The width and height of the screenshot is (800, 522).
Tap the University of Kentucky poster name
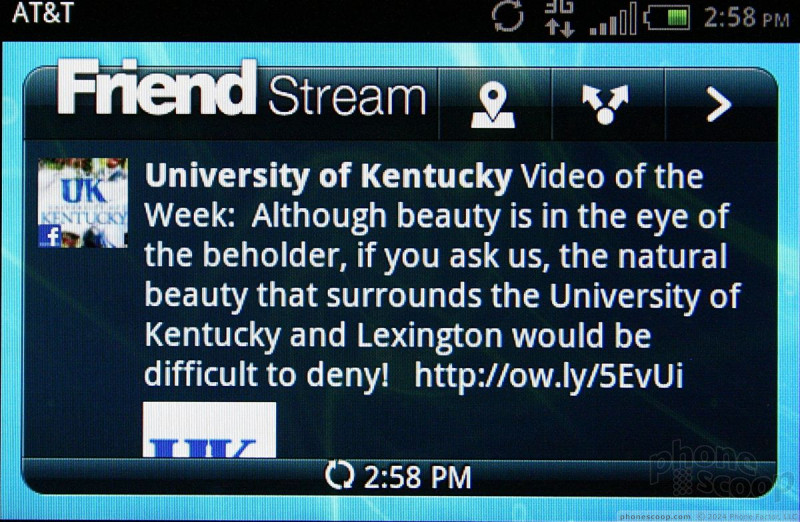click(x=328, y=177)
